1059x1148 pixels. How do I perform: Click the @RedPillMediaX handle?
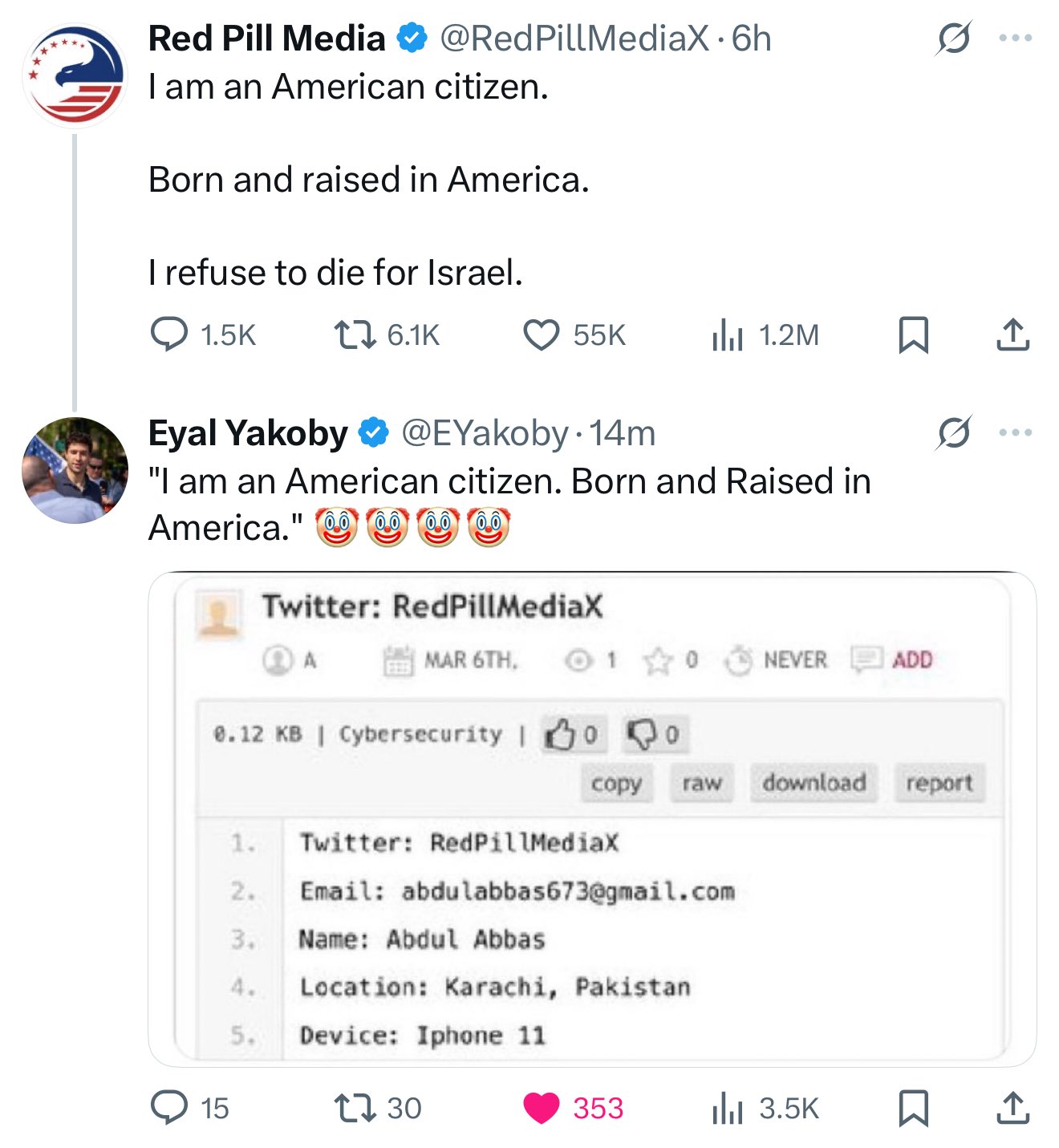tap(574, 39)
